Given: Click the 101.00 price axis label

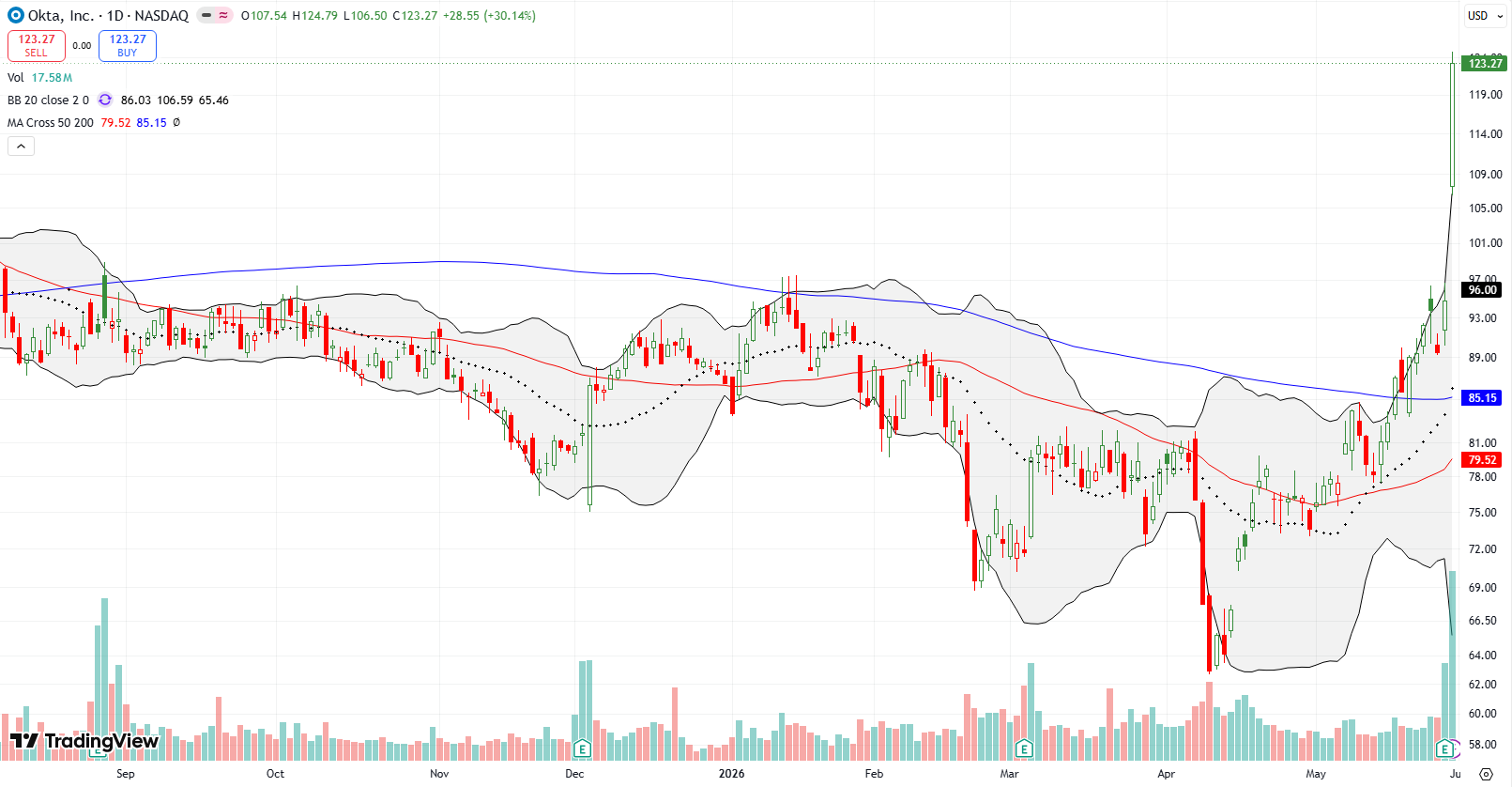Looking at the screenshot, I should point(1485,242).
